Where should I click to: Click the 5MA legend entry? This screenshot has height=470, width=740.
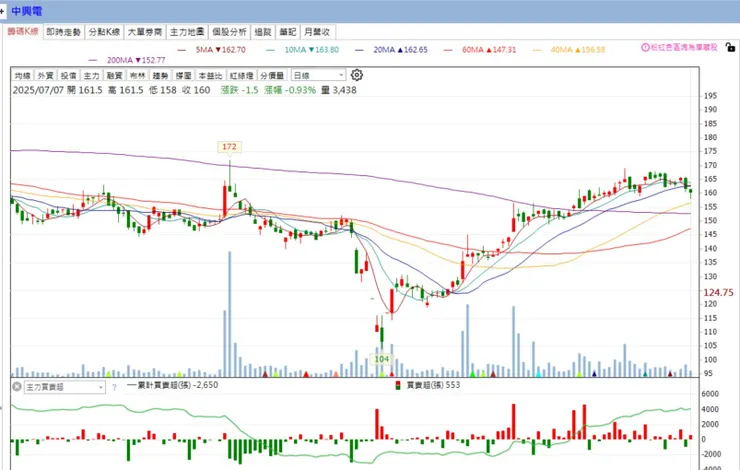coord(211,50)
